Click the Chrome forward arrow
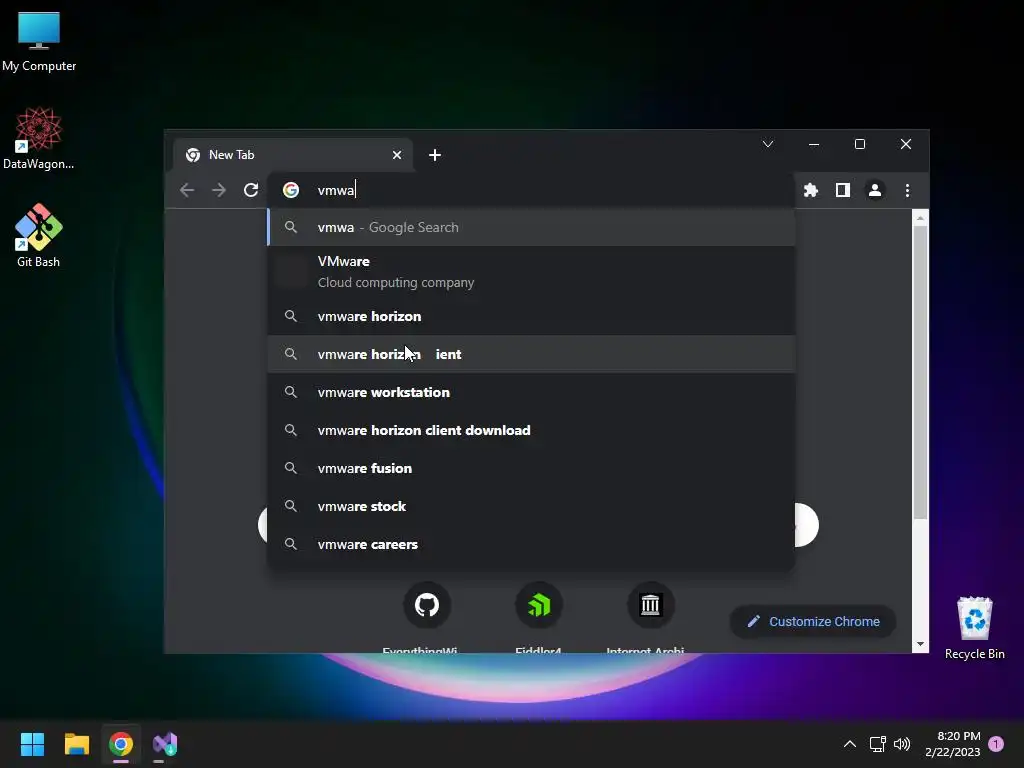 (x=219, y=190)
